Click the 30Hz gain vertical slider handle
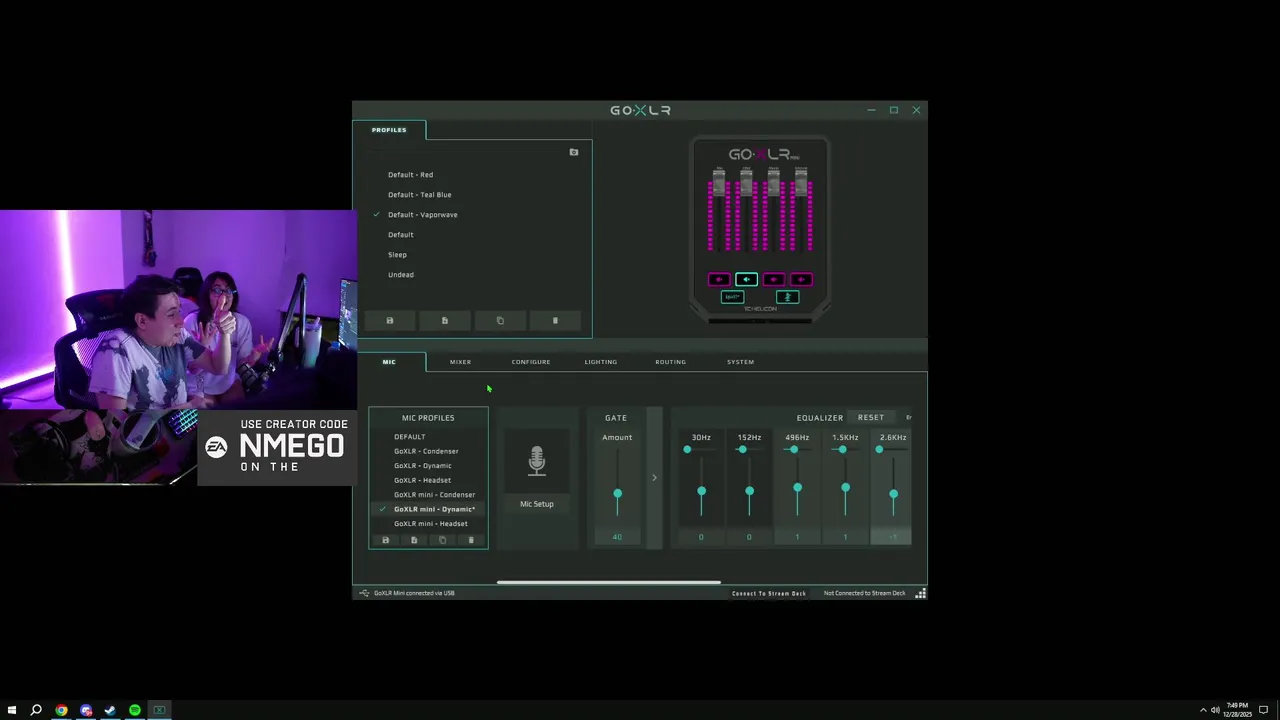The width and height of the screenshot is (1280, 720). click(x=701, y=491)
